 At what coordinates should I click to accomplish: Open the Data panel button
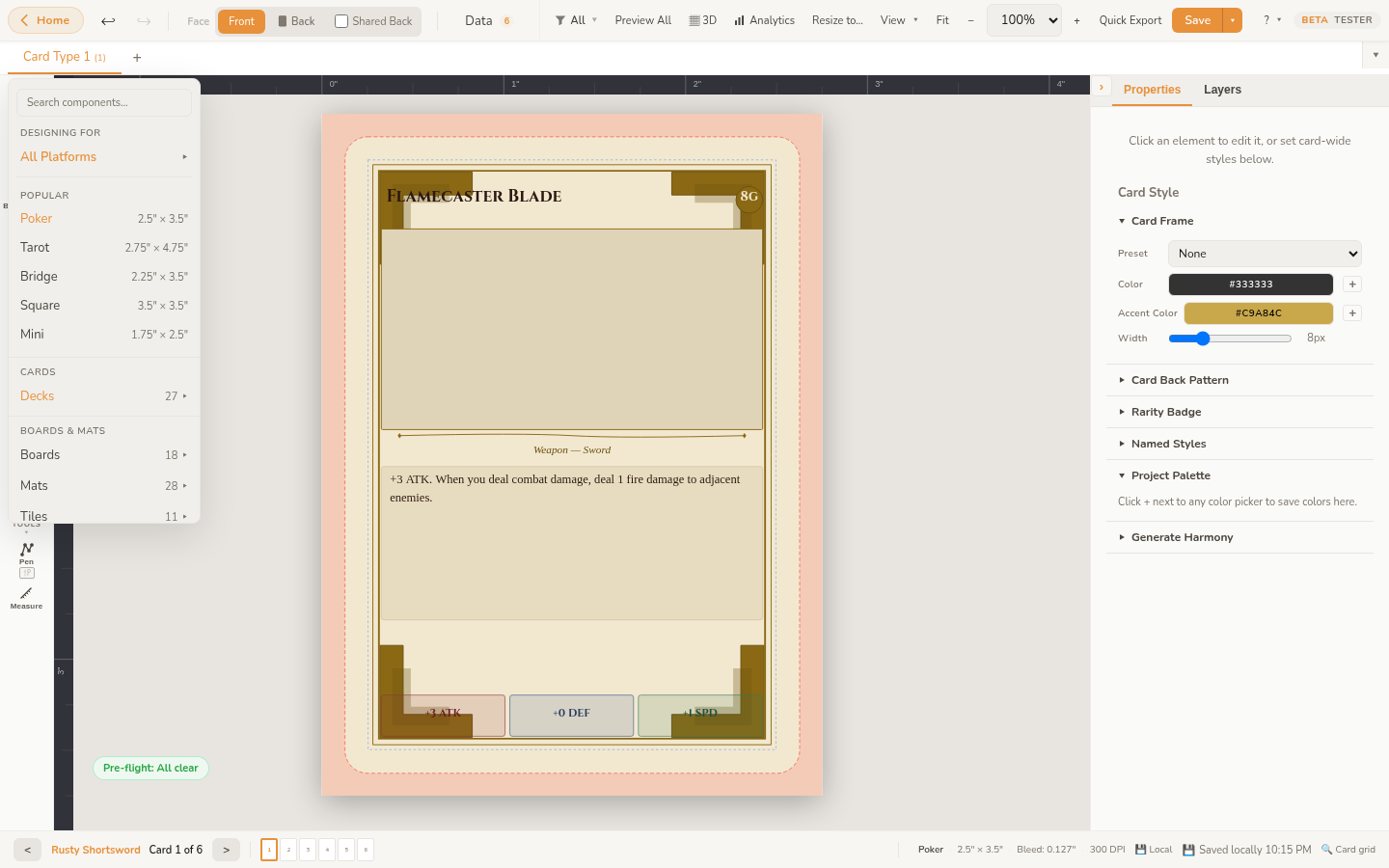(x=489, y=20)
